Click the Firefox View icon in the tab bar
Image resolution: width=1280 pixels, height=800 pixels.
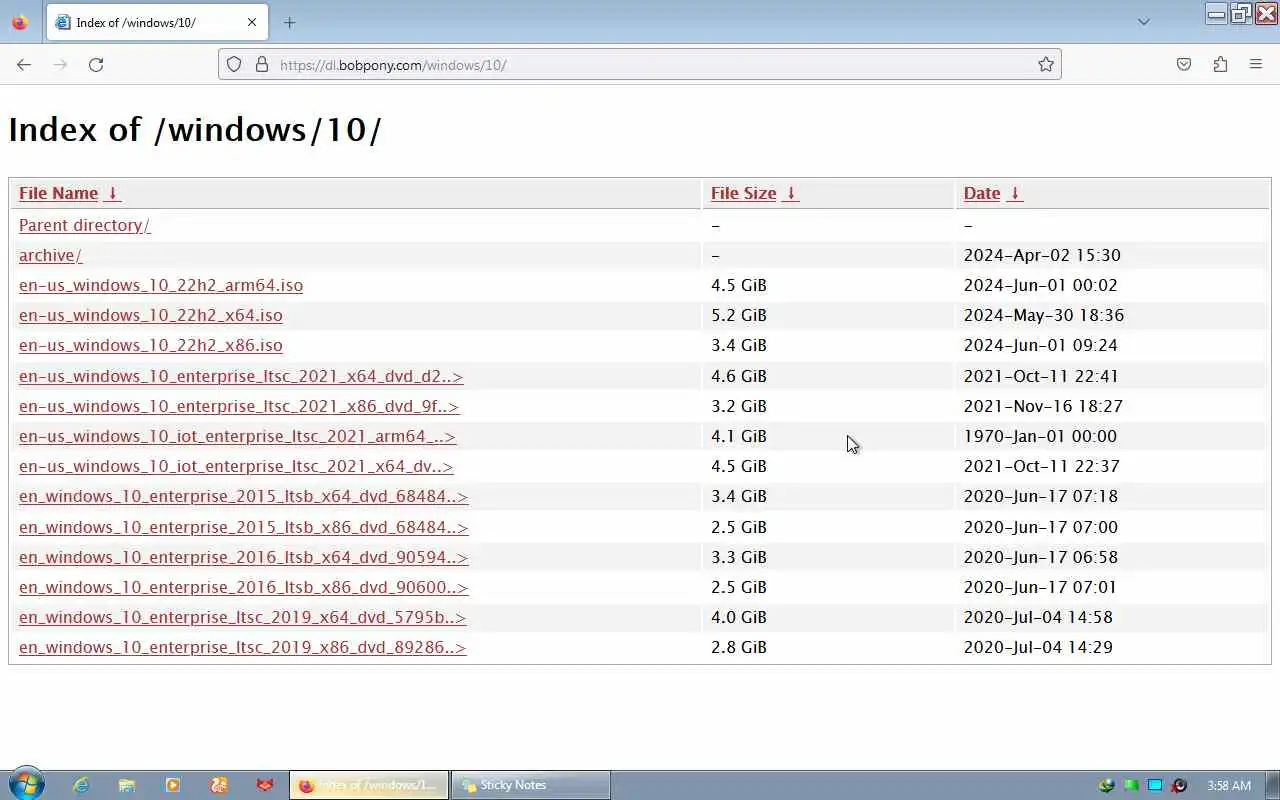20,22
